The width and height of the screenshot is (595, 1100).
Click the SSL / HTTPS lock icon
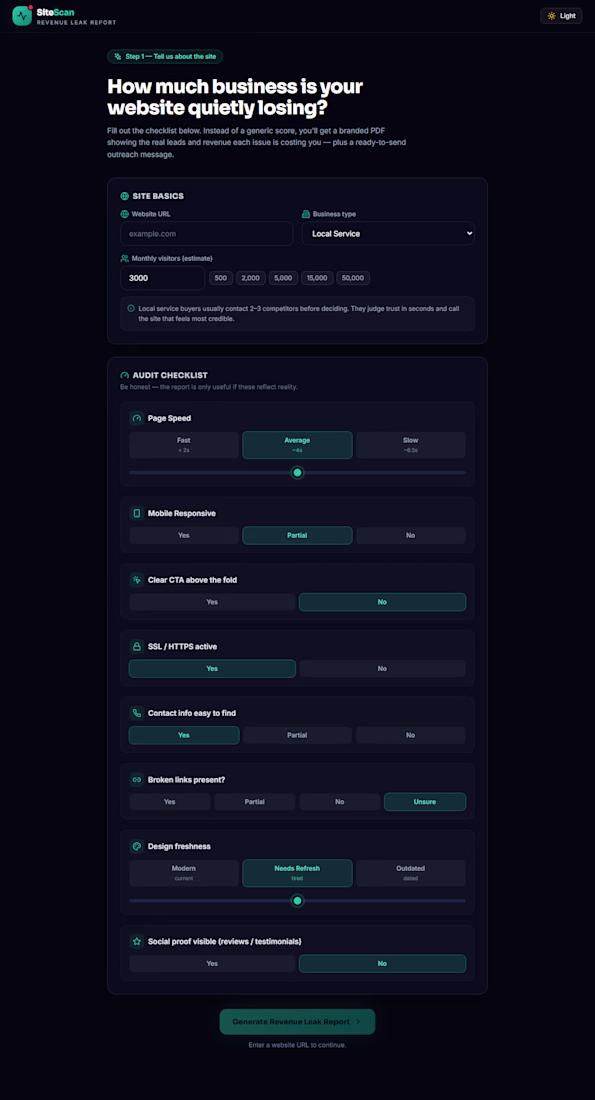point(137,646)
